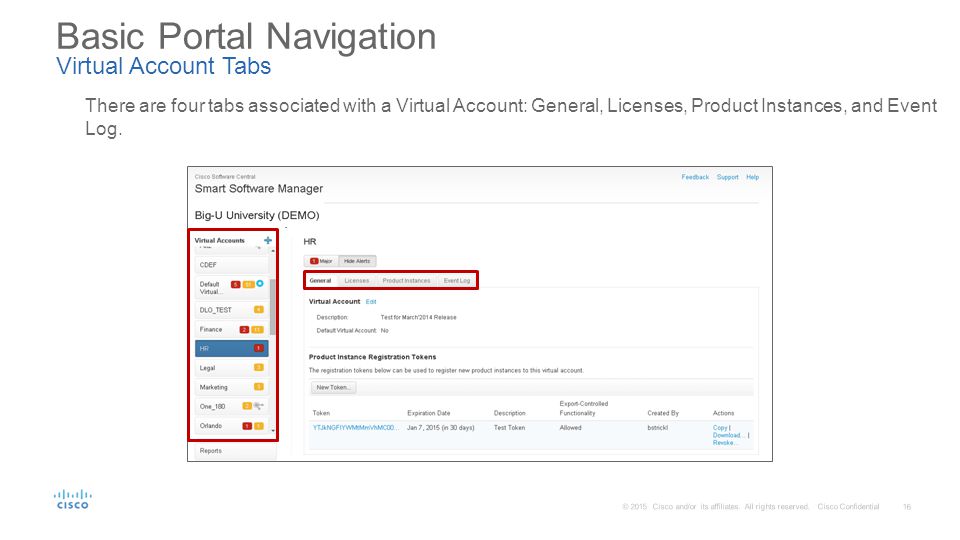This screenshot has width=960, height=540.
Task: Download the registration token
Action: 727,435
